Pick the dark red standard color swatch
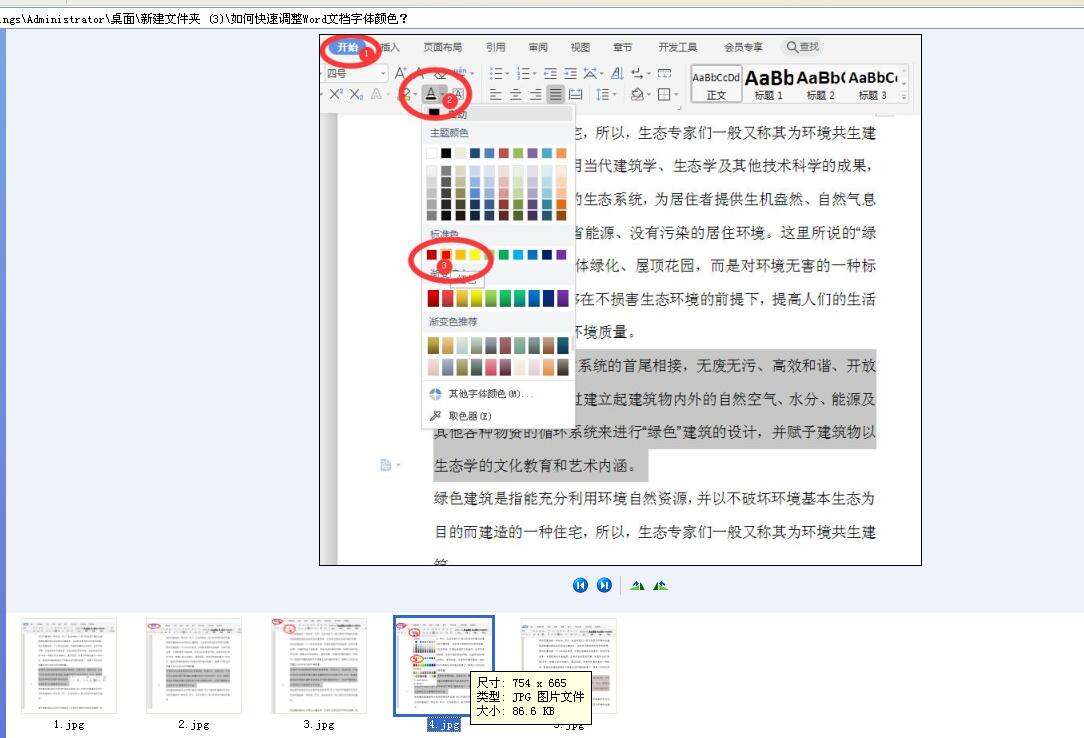The width and height of the screenshot is (1084, 738). pos(431,255)
